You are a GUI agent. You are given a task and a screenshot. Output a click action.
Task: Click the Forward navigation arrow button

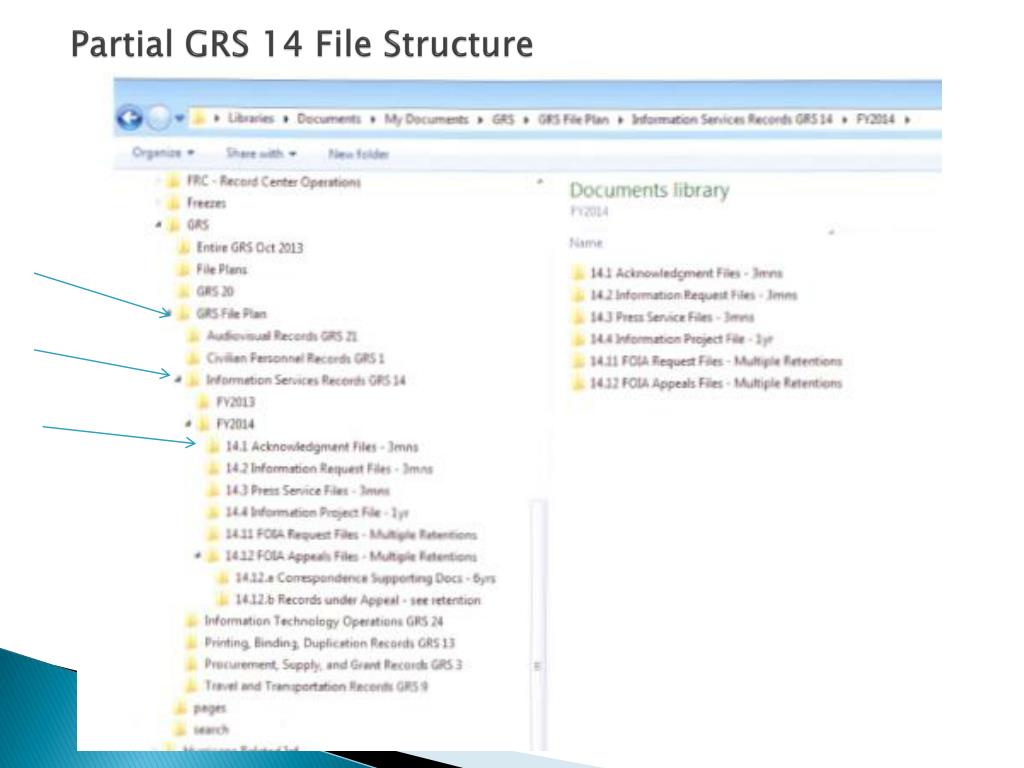click(x=159, y=118)
